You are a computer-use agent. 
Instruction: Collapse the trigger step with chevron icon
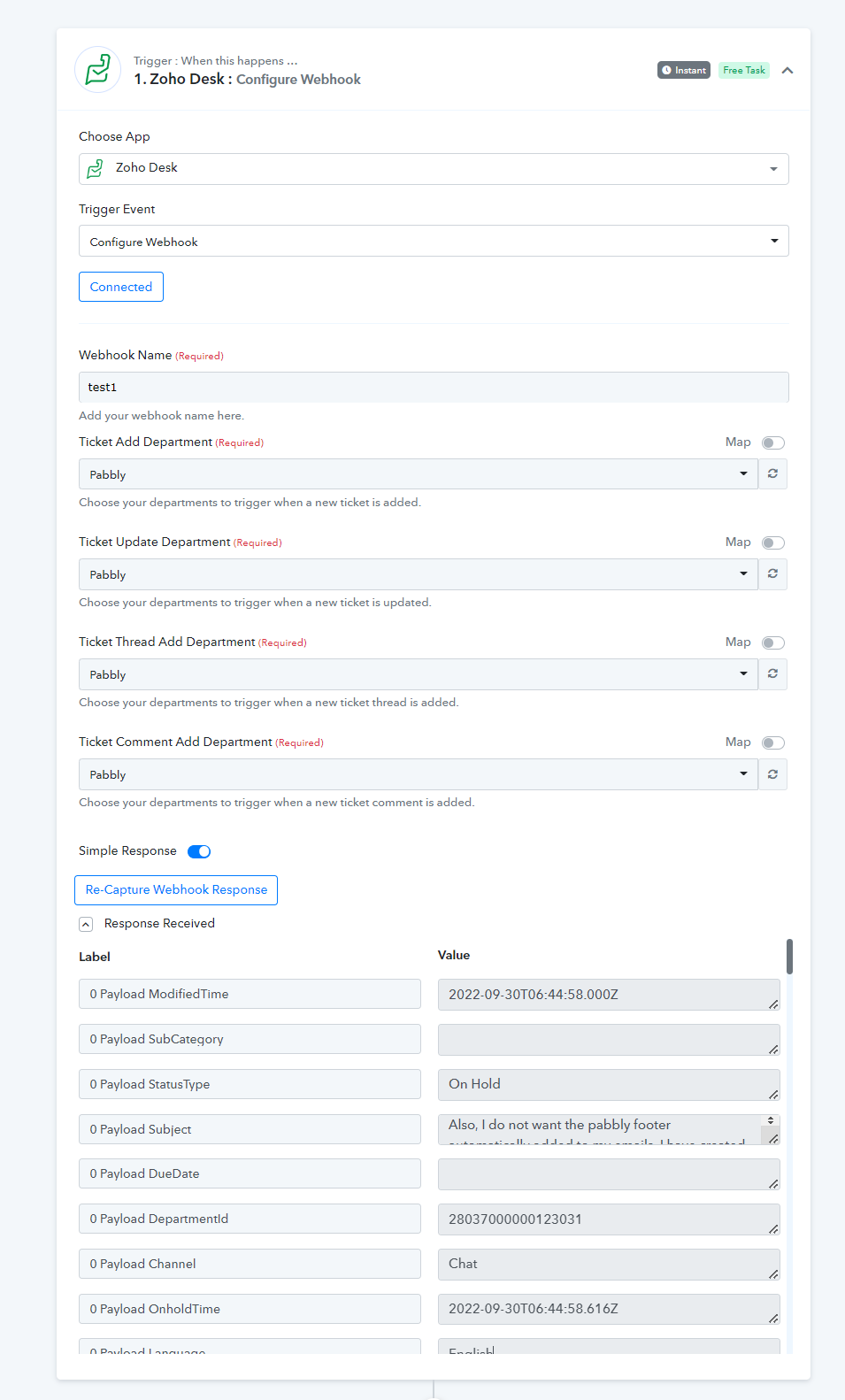coord(787,70)
